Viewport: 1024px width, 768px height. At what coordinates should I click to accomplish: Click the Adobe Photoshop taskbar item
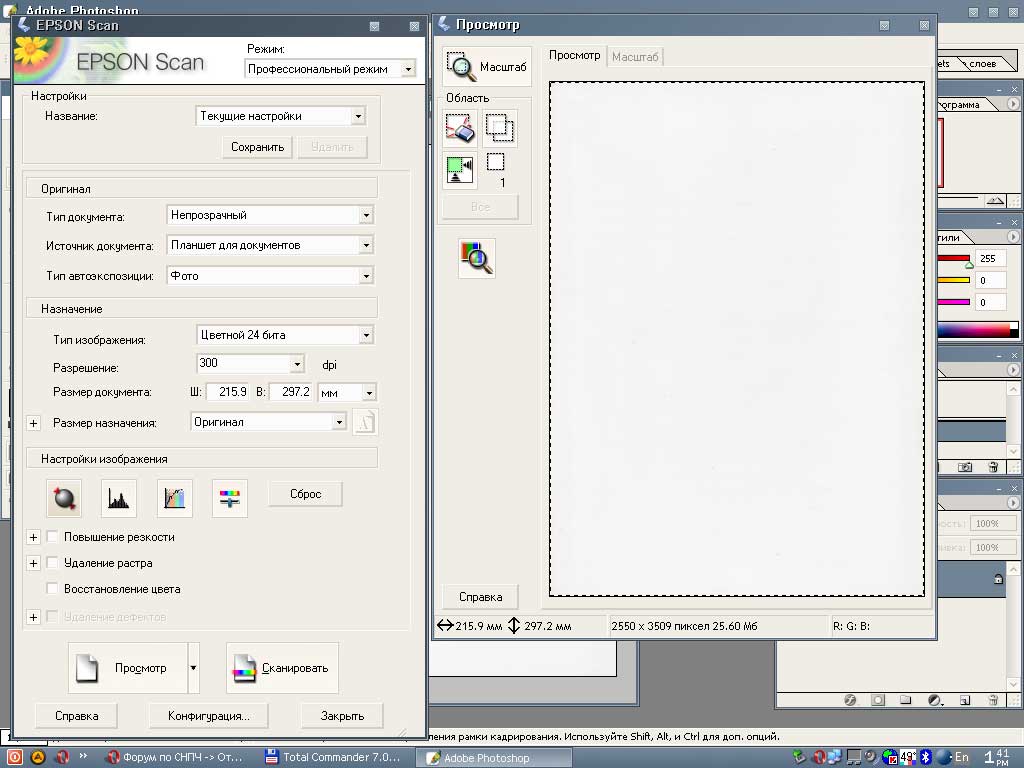pyautogui.click(x=493, y=758)
